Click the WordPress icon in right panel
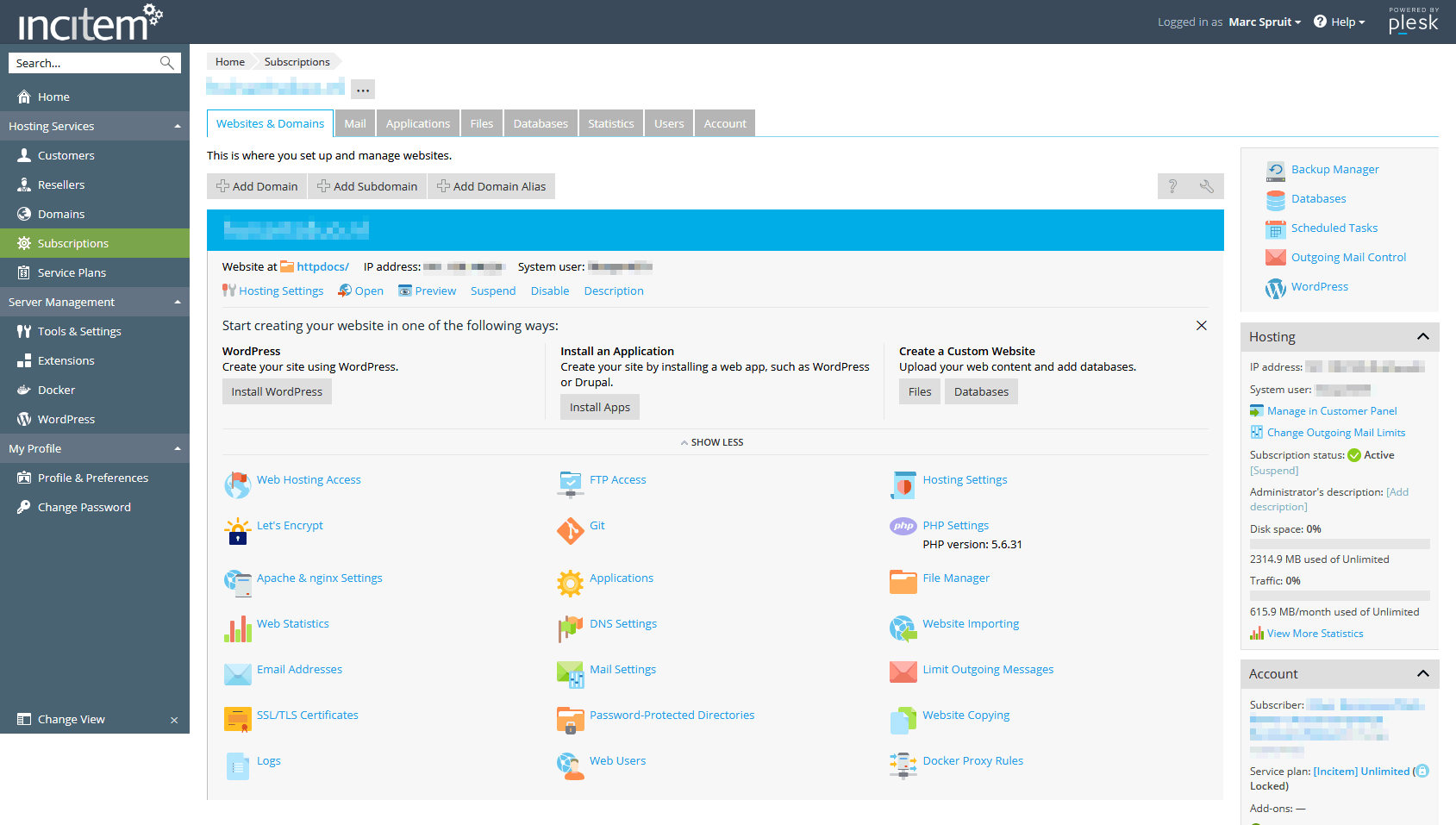 tap(1275, 288)
